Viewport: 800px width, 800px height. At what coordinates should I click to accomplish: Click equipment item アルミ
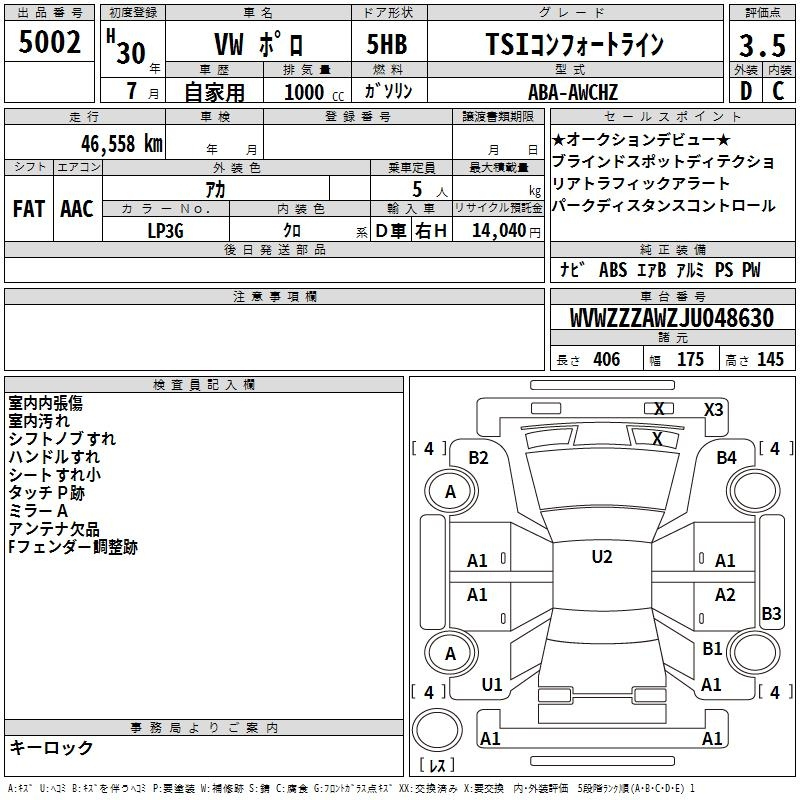click(690, 270)
